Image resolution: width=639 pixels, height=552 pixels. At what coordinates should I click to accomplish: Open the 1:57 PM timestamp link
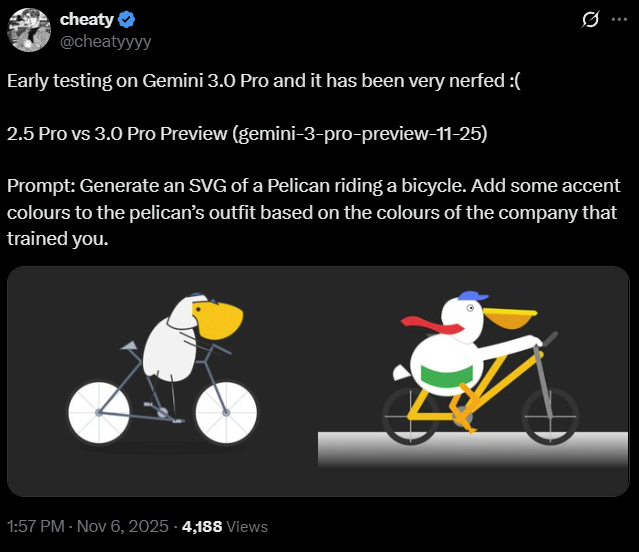(x=35, y=526)
